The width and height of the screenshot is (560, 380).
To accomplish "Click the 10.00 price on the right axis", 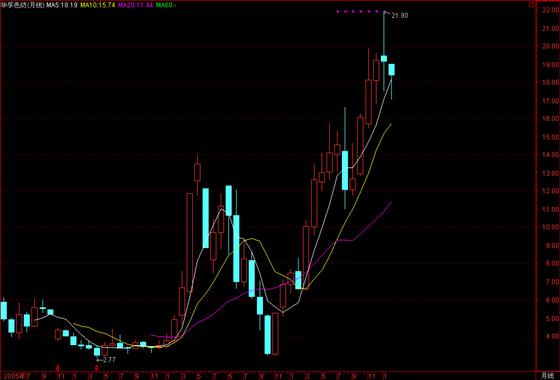I will point(549,227).
